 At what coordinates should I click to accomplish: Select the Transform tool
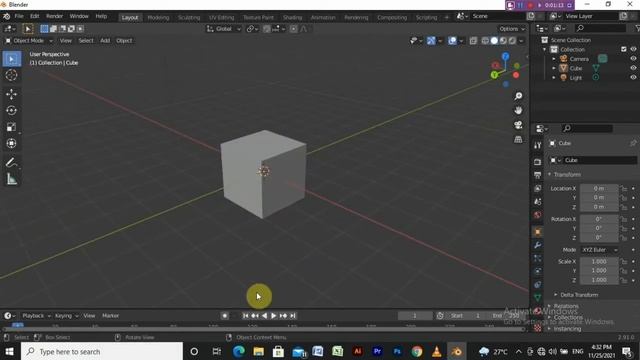pos(11,143)
